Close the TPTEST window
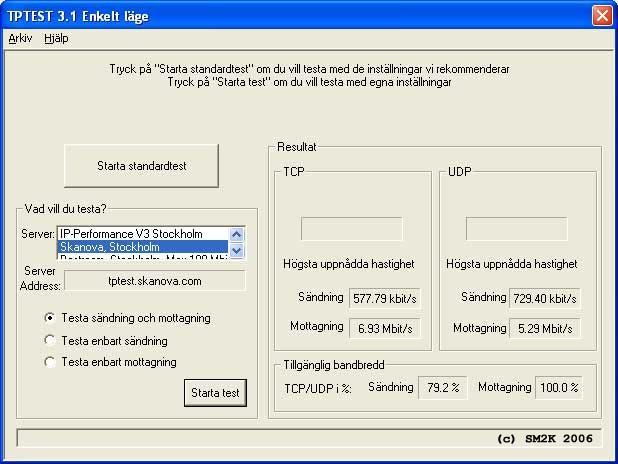The height and width of the screenshot is (464, 618). tap(602, 16)
